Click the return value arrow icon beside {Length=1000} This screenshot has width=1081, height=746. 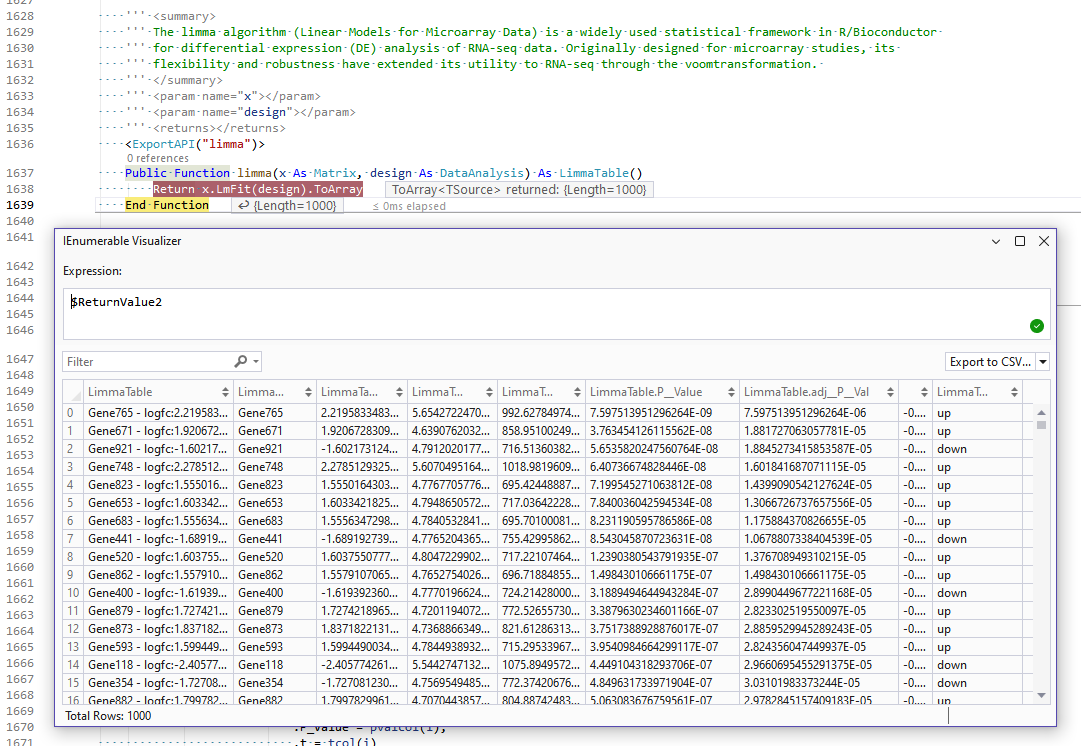point(242,205)
